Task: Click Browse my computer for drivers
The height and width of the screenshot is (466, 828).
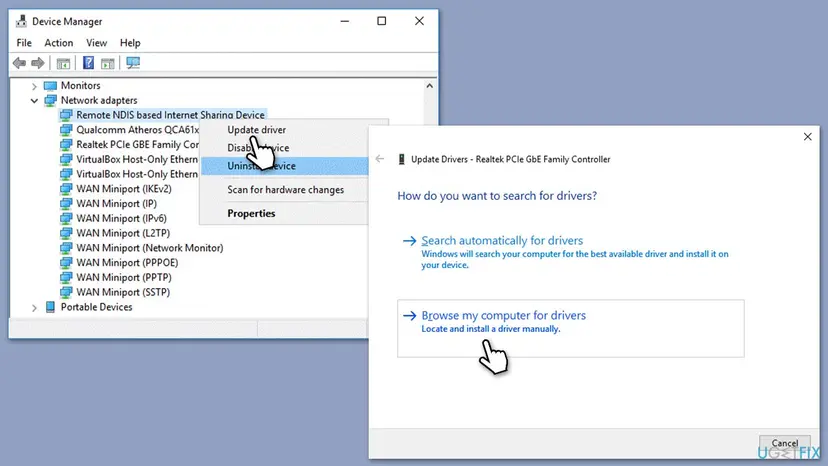Action: click(571, 329)
